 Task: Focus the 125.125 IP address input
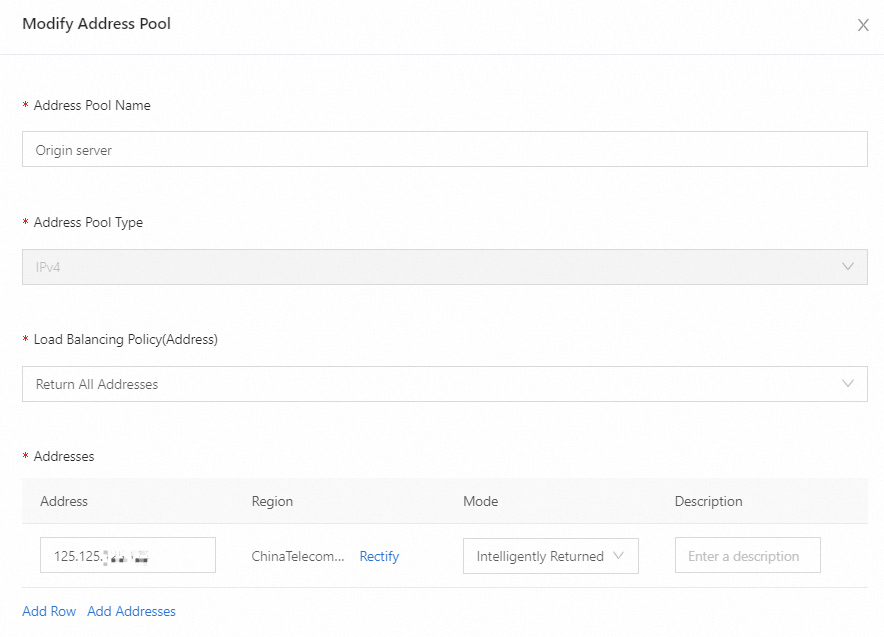tap(128, 556)
